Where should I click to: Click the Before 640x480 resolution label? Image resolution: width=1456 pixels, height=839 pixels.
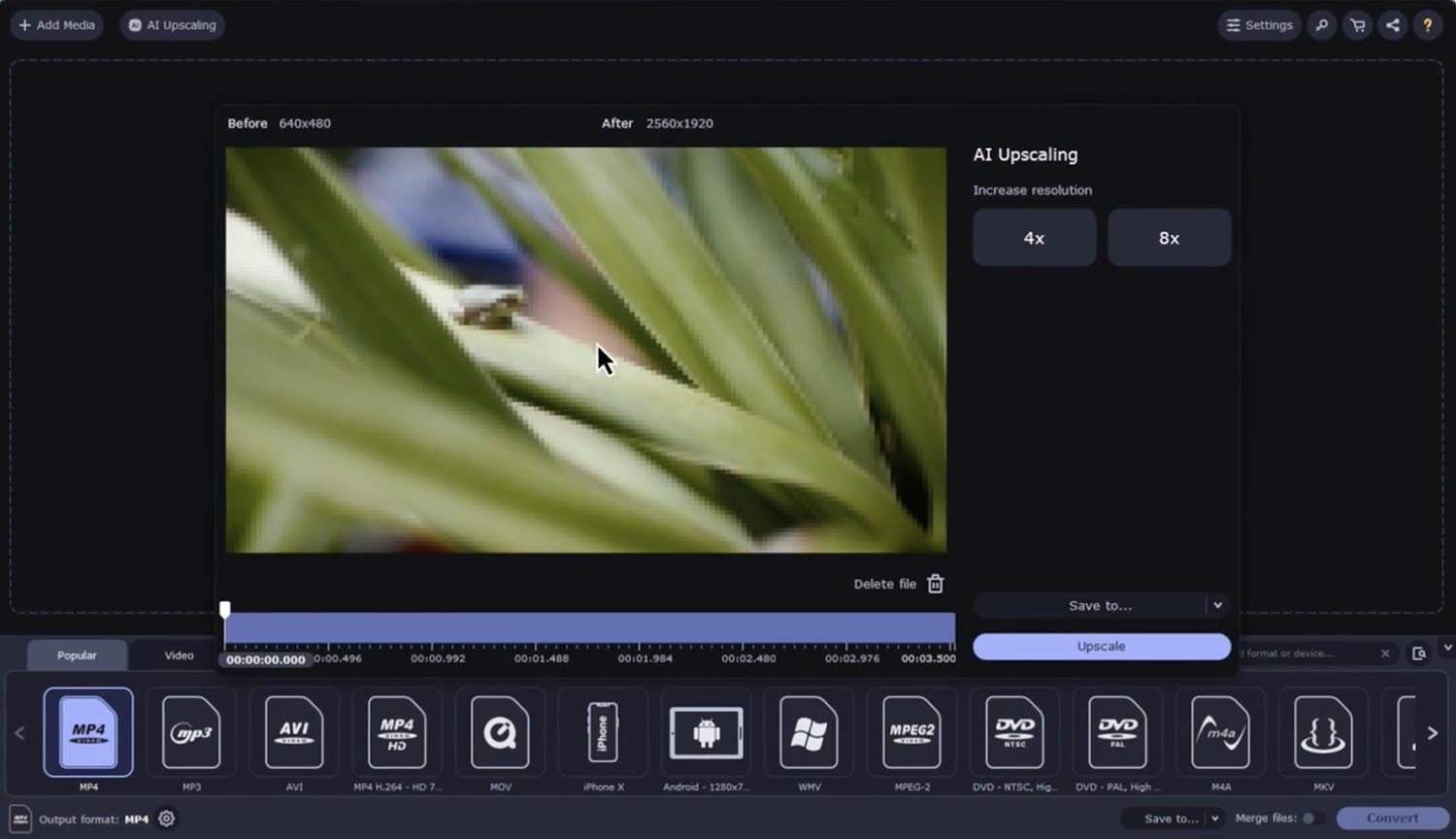pyautogui.click(x=279, y=123)
